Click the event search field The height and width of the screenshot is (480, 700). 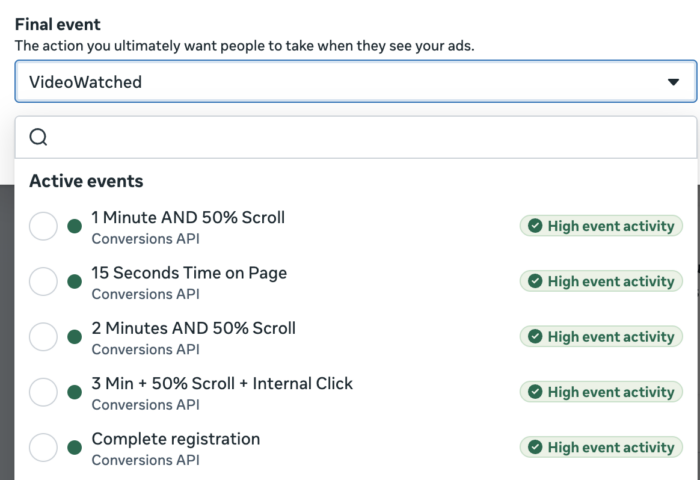click(x=355, y=137)
